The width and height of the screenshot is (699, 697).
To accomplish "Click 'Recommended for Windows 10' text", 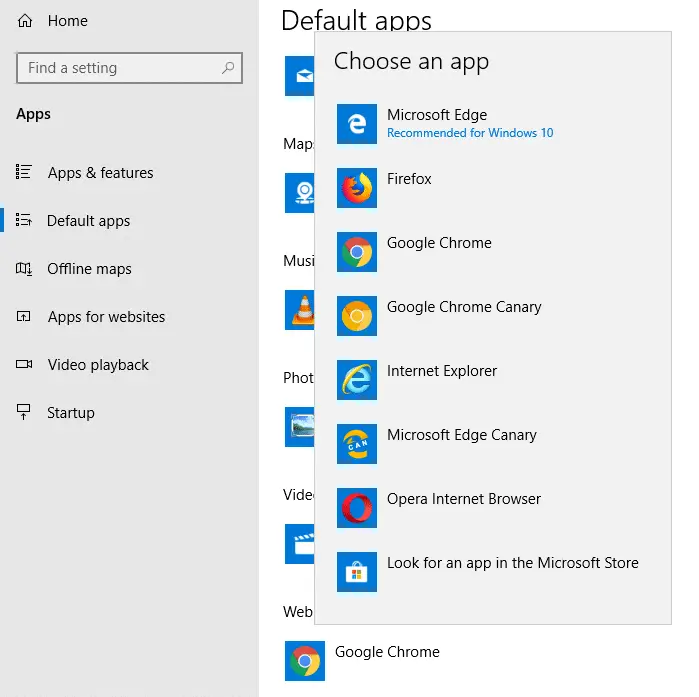I will pyautogui.click(x=470, y=133).
